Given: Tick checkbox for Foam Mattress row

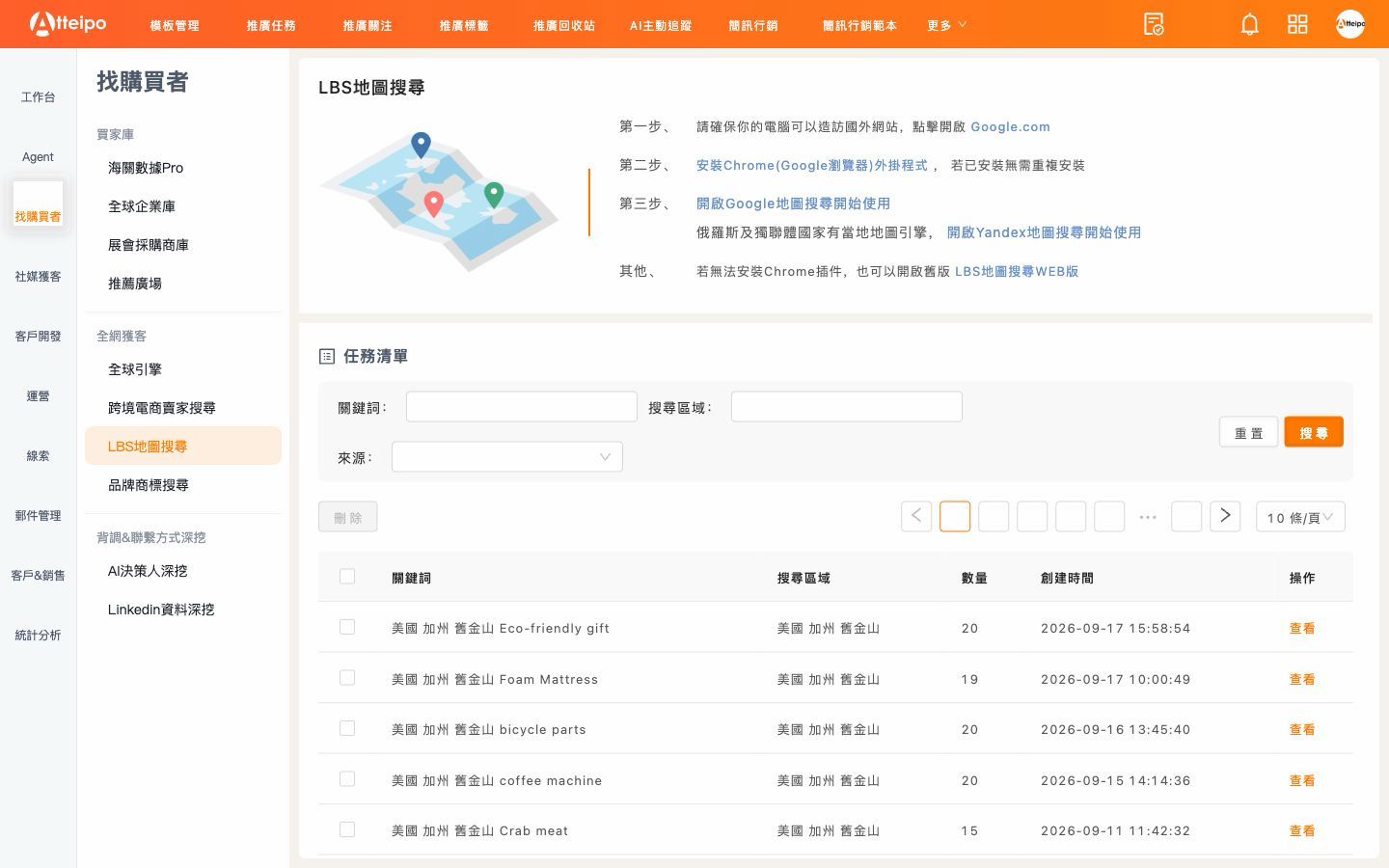Looking at the screenshot, I should (347, 678).
